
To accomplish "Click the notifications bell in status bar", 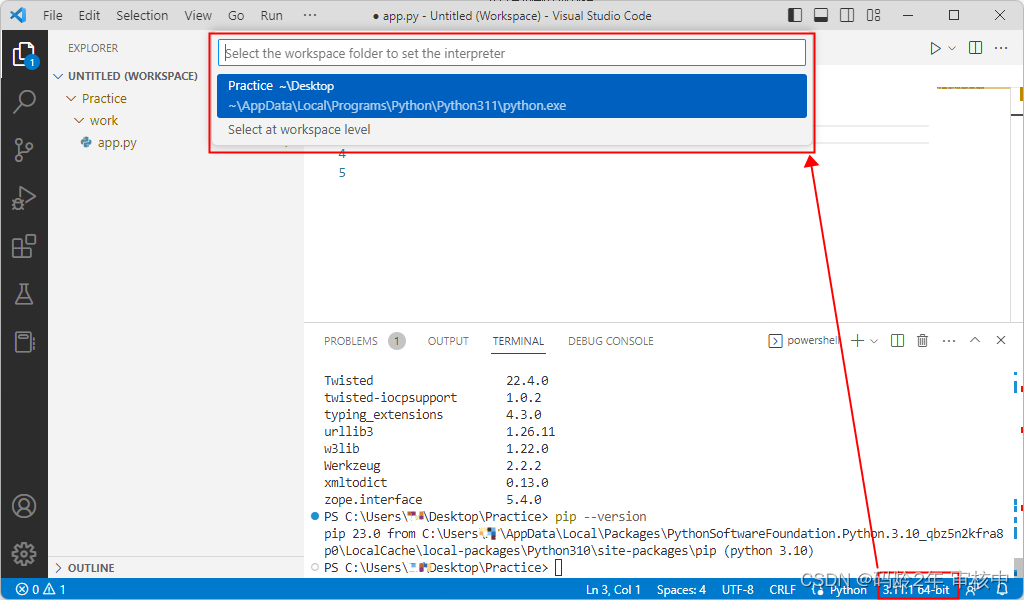I will coord(1002,590).
